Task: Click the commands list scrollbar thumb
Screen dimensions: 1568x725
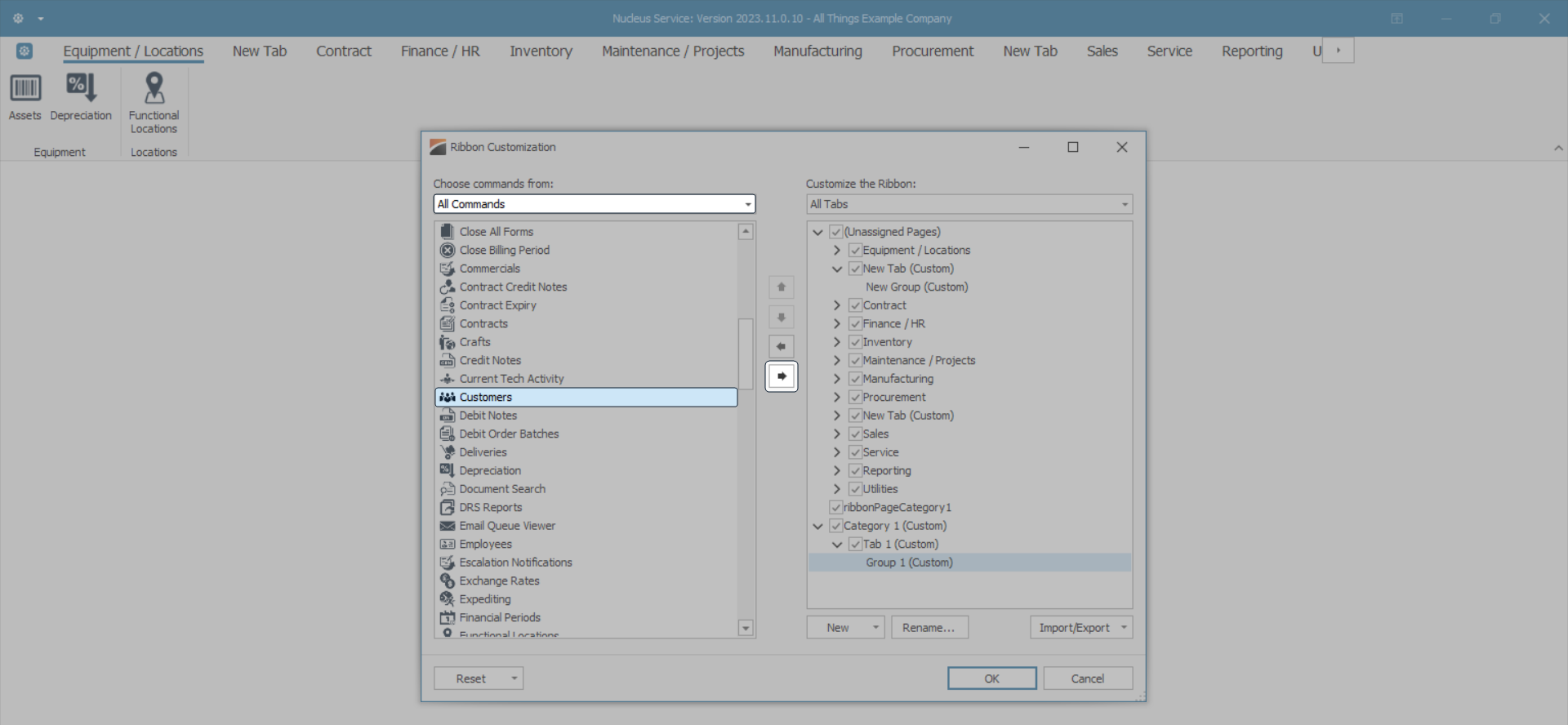Action: coord(746,354)
